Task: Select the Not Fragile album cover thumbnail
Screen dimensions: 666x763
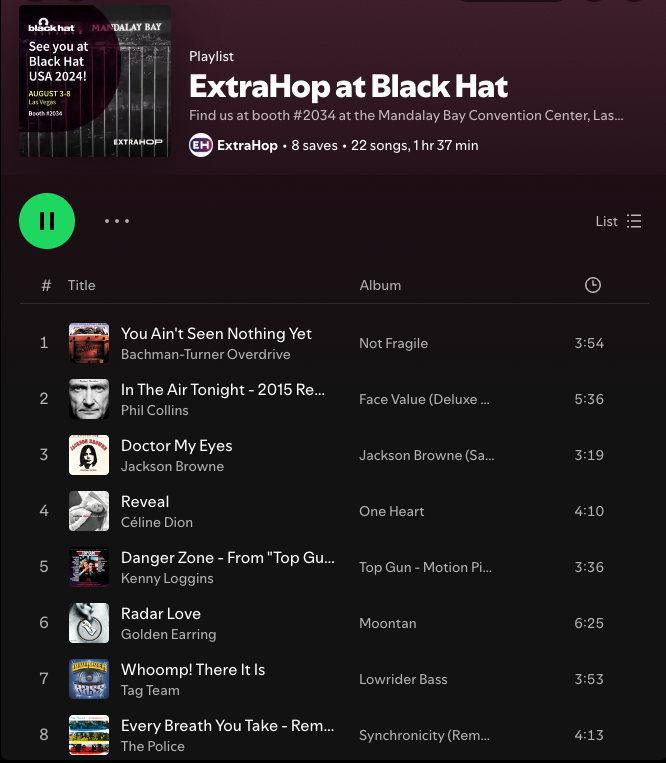Action: (x=89, y=343)
